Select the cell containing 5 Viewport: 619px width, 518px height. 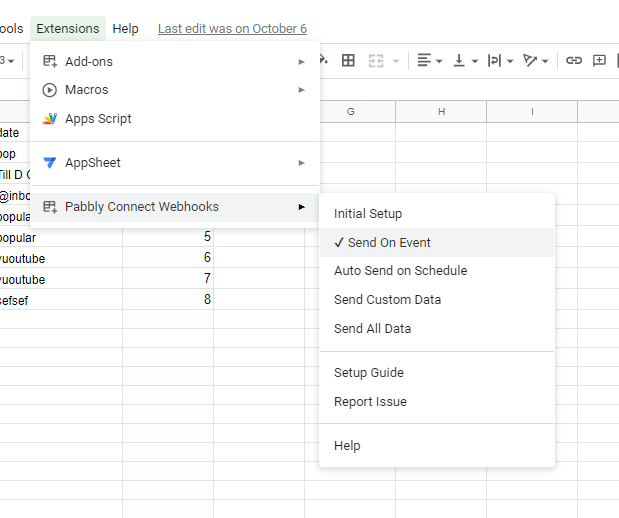168,237
